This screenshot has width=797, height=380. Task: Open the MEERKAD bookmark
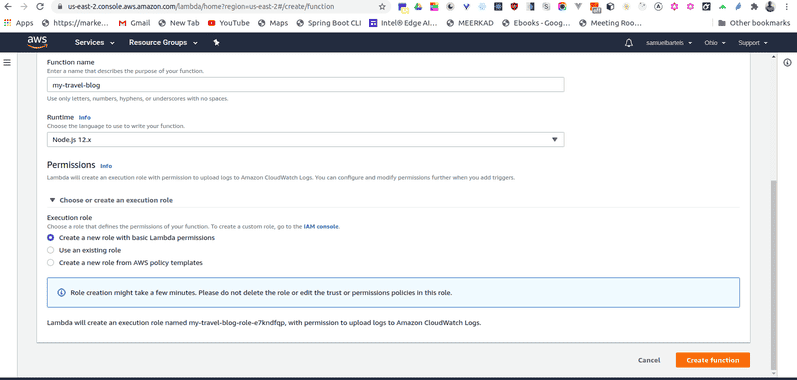470,23
